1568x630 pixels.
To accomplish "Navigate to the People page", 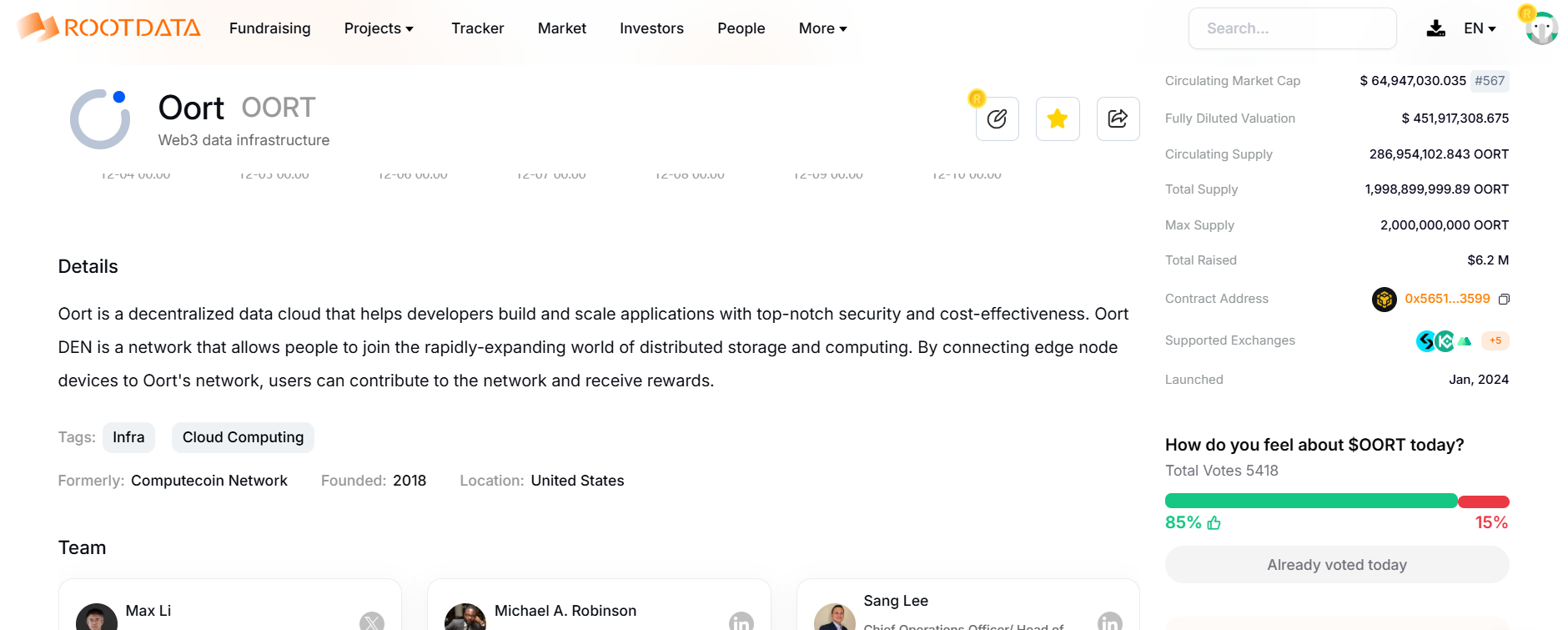I will coord(741,28).
